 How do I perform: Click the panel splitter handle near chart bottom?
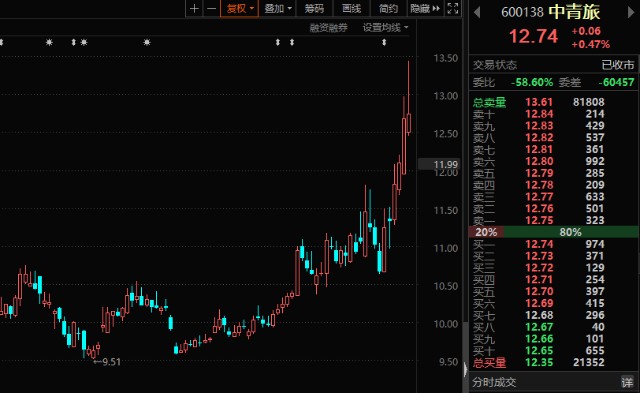[465, 370]
